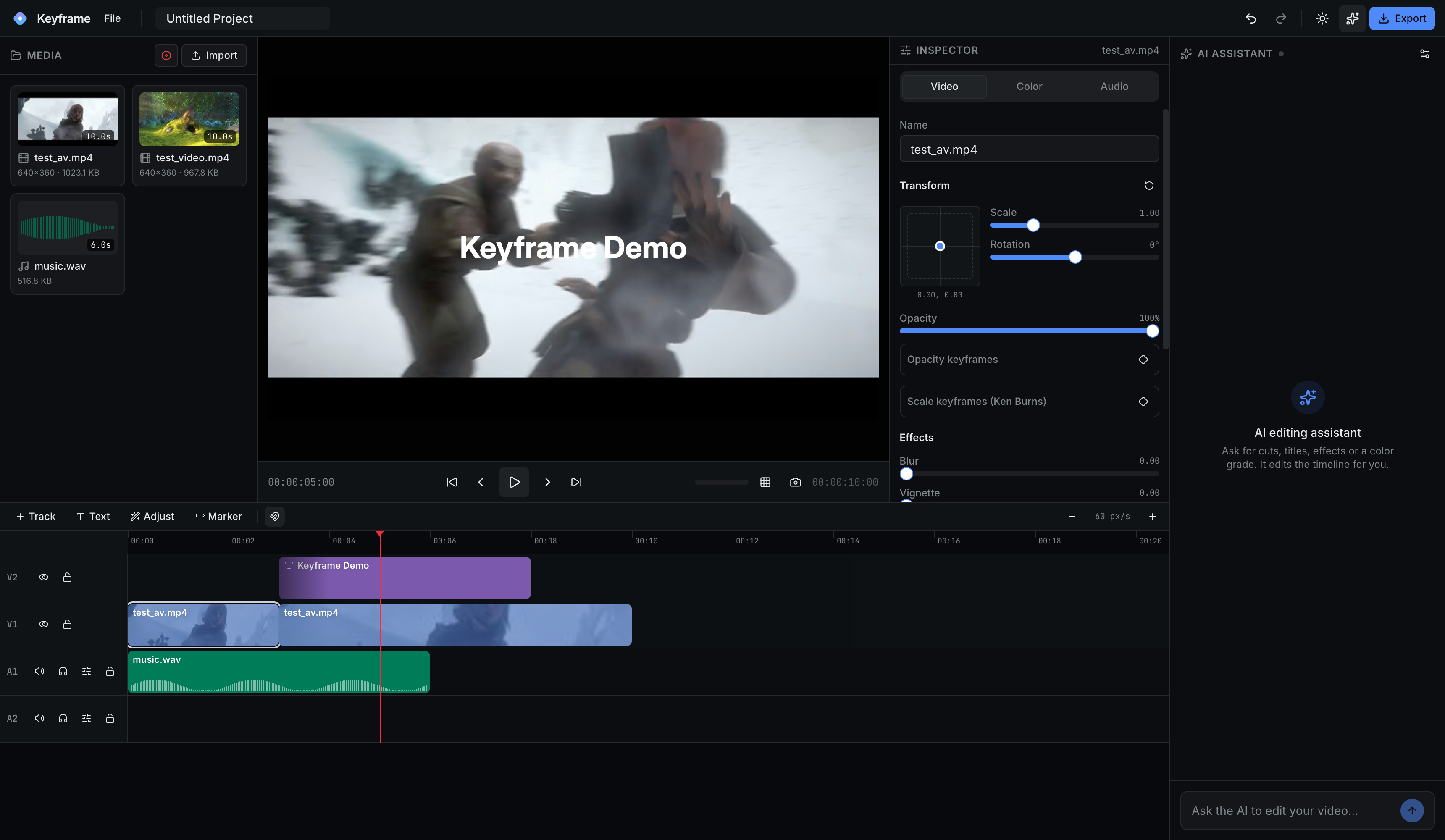Reset the Transform settings
This screenshot has height=840, width=1445.
[x=1148, y=185]
